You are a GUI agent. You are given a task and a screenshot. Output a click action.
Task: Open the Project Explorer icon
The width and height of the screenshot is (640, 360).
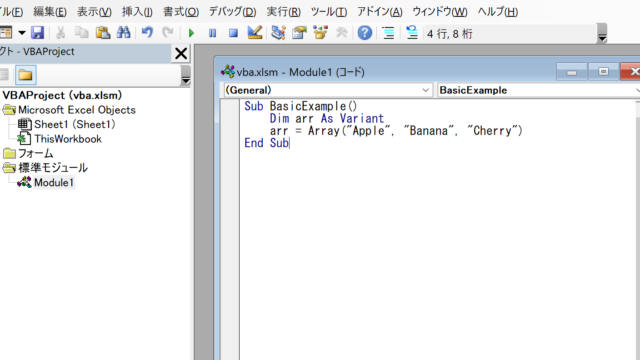[x=278, y=33]
